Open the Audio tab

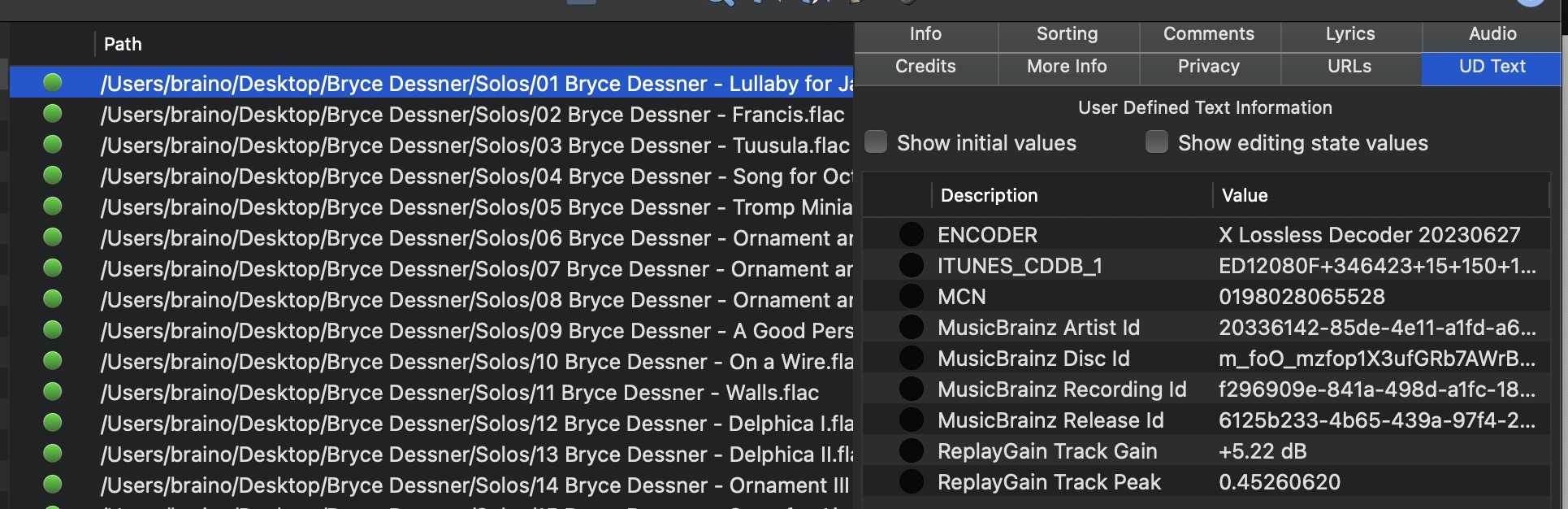[x=1492, y=34]
